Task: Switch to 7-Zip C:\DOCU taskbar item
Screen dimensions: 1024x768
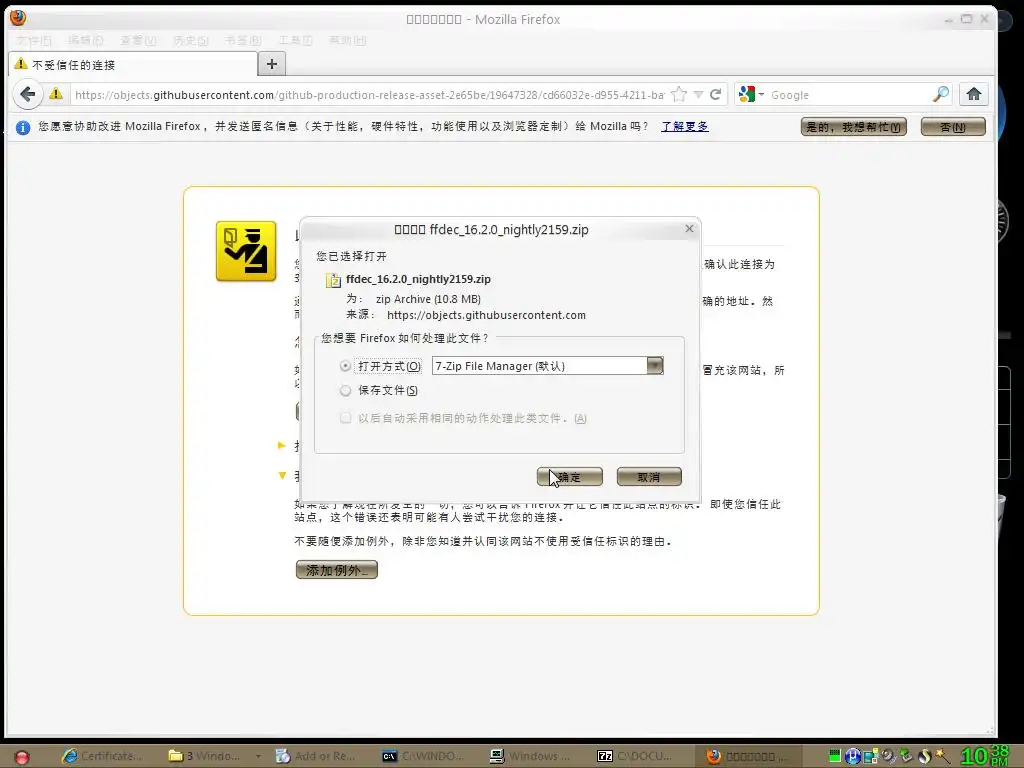Action: pyautogui.click(x=636, y=756)
